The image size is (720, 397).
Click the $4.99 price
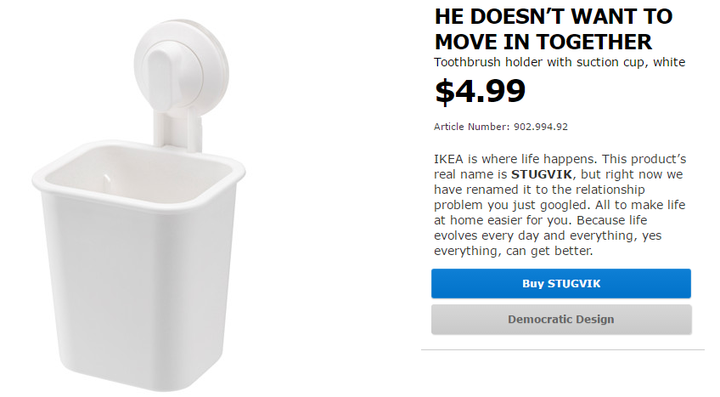(480, 91)
